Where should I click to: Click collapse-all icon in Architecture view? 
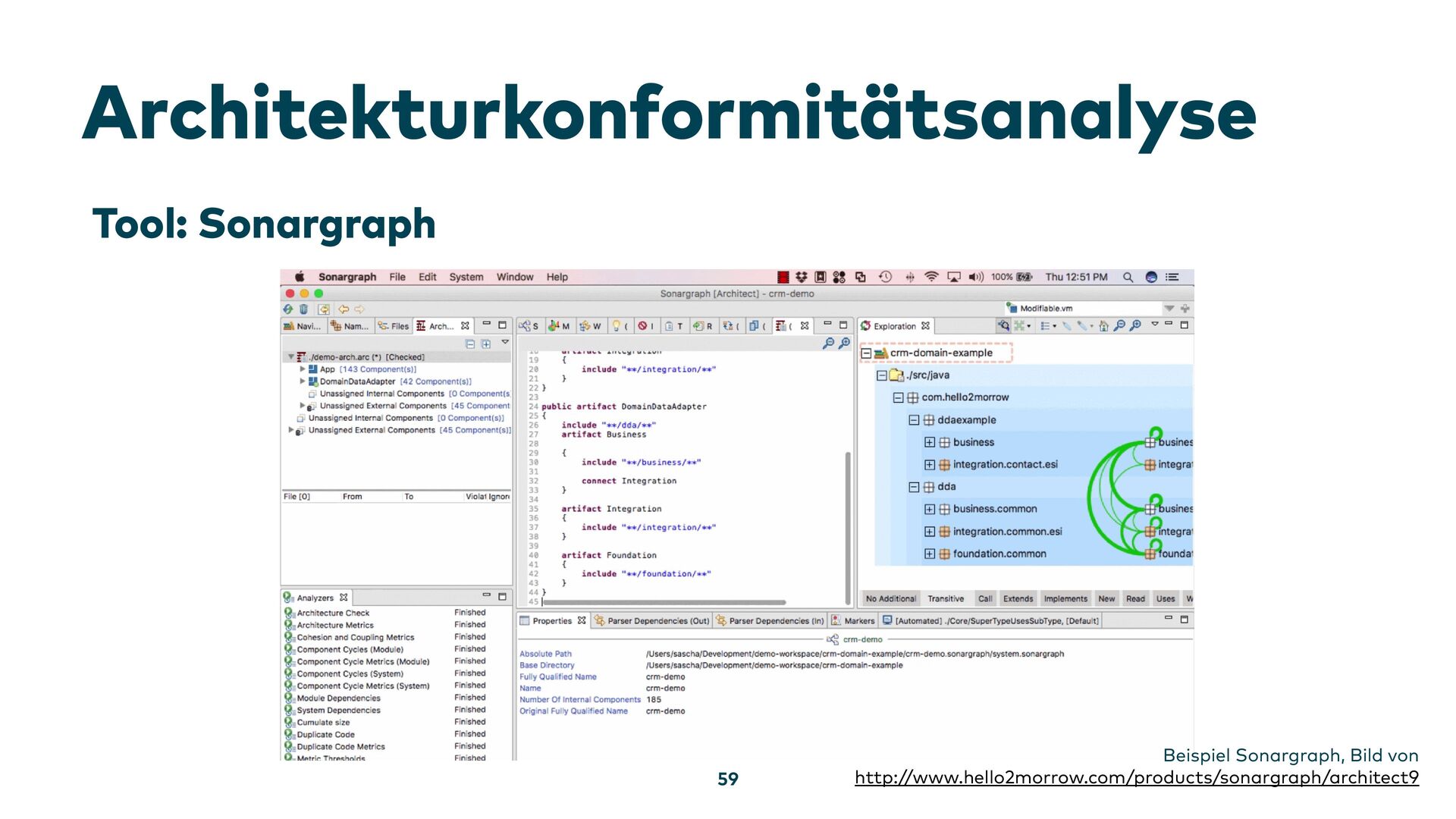[x=470, y=344]
